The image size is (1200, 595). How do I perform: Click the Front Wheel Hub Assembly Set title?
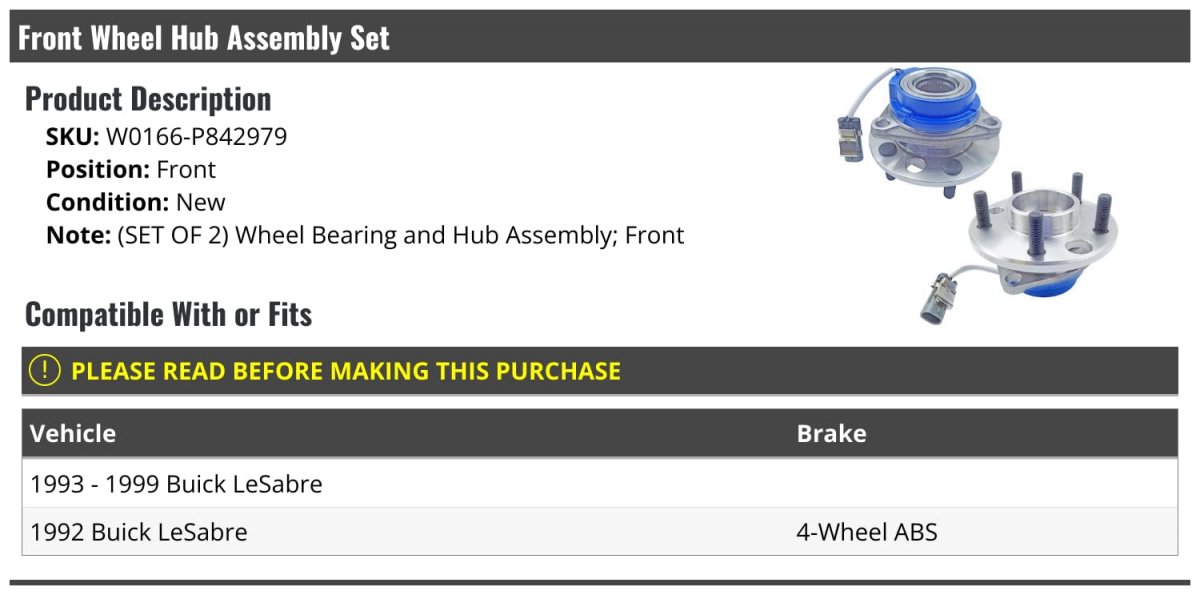click(x=204, y=38)
